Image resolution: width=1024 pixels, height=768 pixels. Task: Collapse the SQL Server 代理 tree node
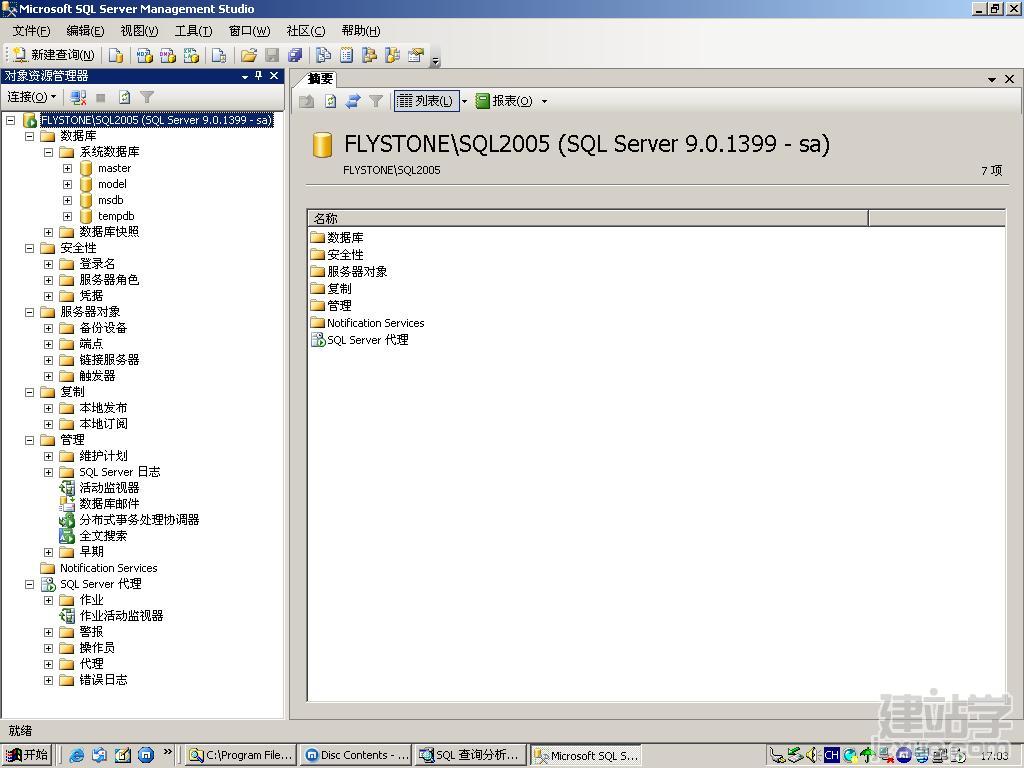pos(29,584)
